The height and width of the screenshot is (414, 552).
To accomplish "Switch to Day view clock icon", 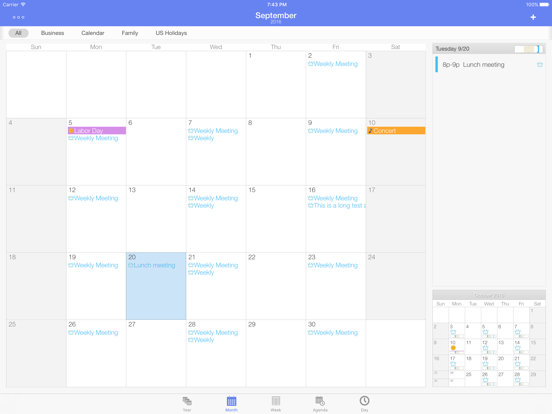I will 364,403.
